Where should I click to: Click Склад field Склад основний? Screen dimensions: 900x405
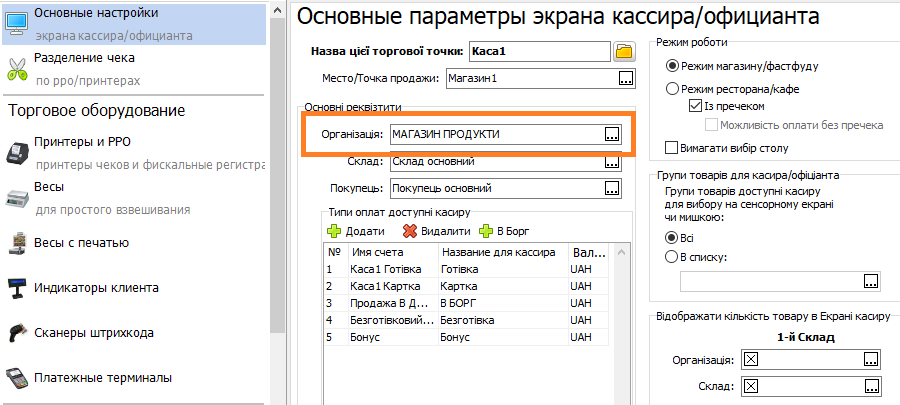click(x=506, y=162)
